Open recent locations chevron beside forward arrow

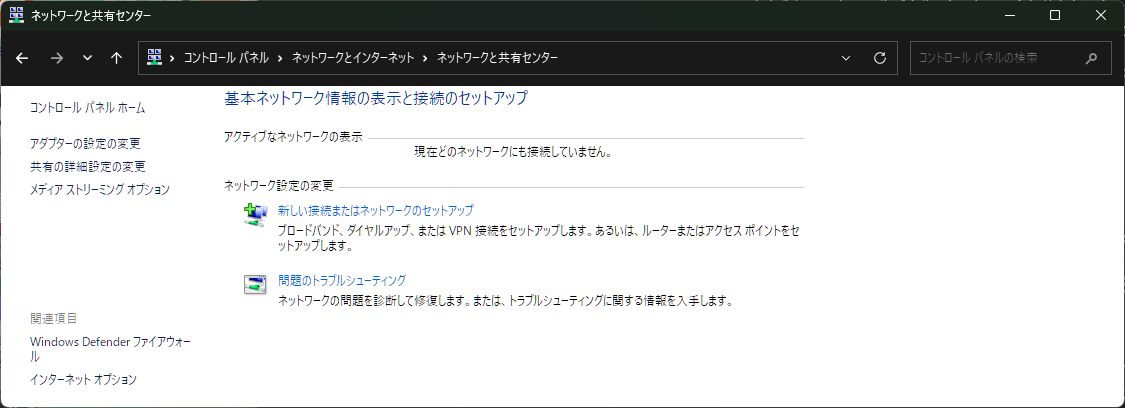click(x=88, y=58)
